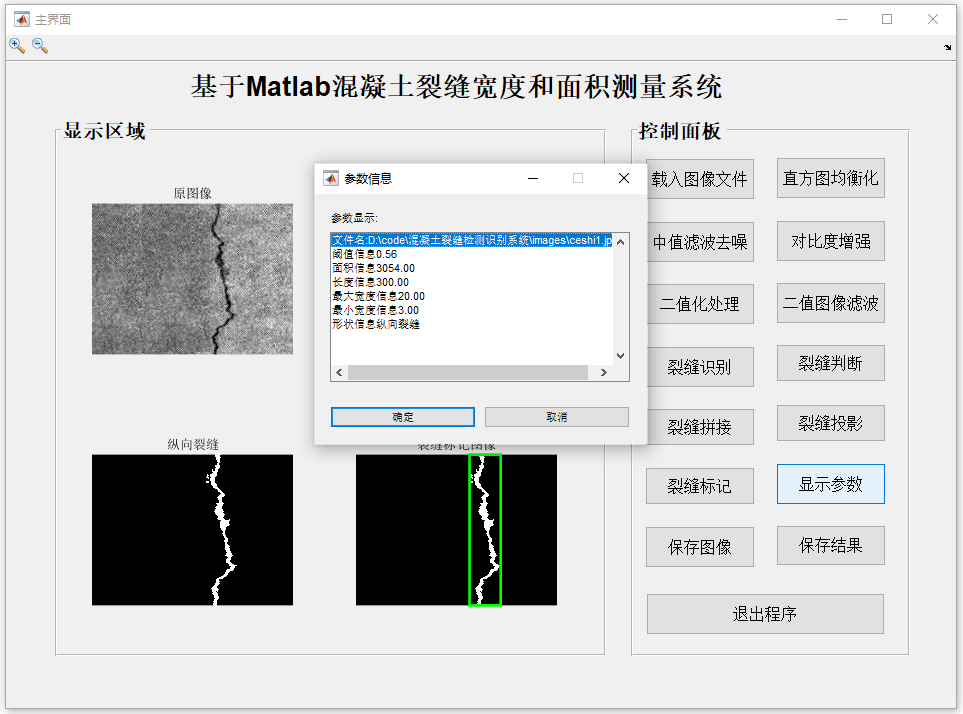Screen dimensions: 963x714
Task: Click the toolbar dock arrow icon
Action: (948, 47)
